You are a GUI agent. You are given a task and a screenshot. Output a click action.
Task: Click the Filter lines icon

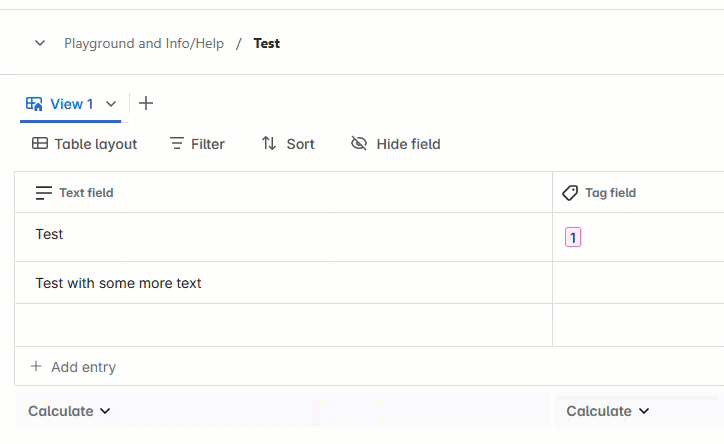[177, 144]
